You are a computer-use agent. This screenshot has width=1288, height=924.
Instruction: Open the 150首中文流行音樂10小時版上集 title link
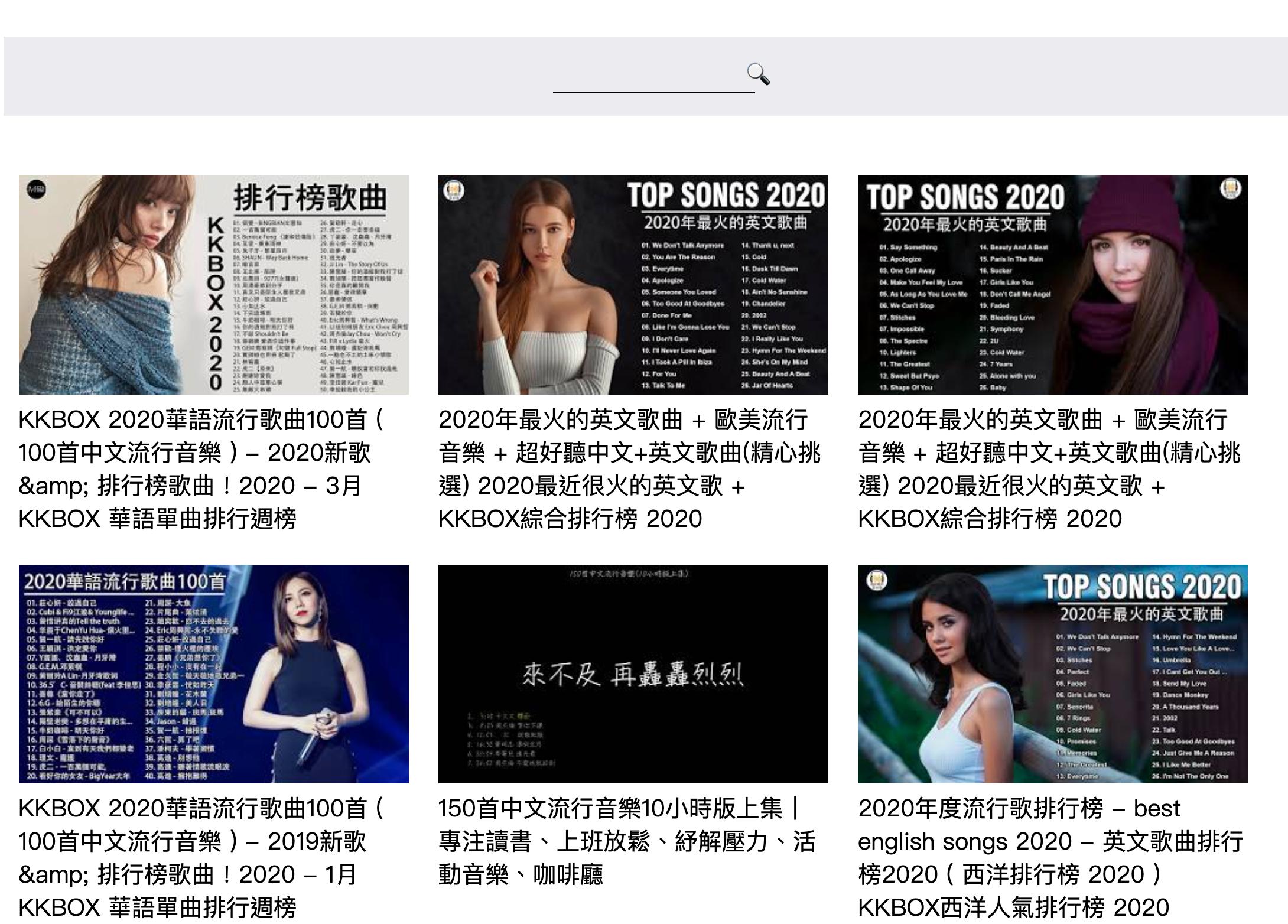(x=627, y=841)
